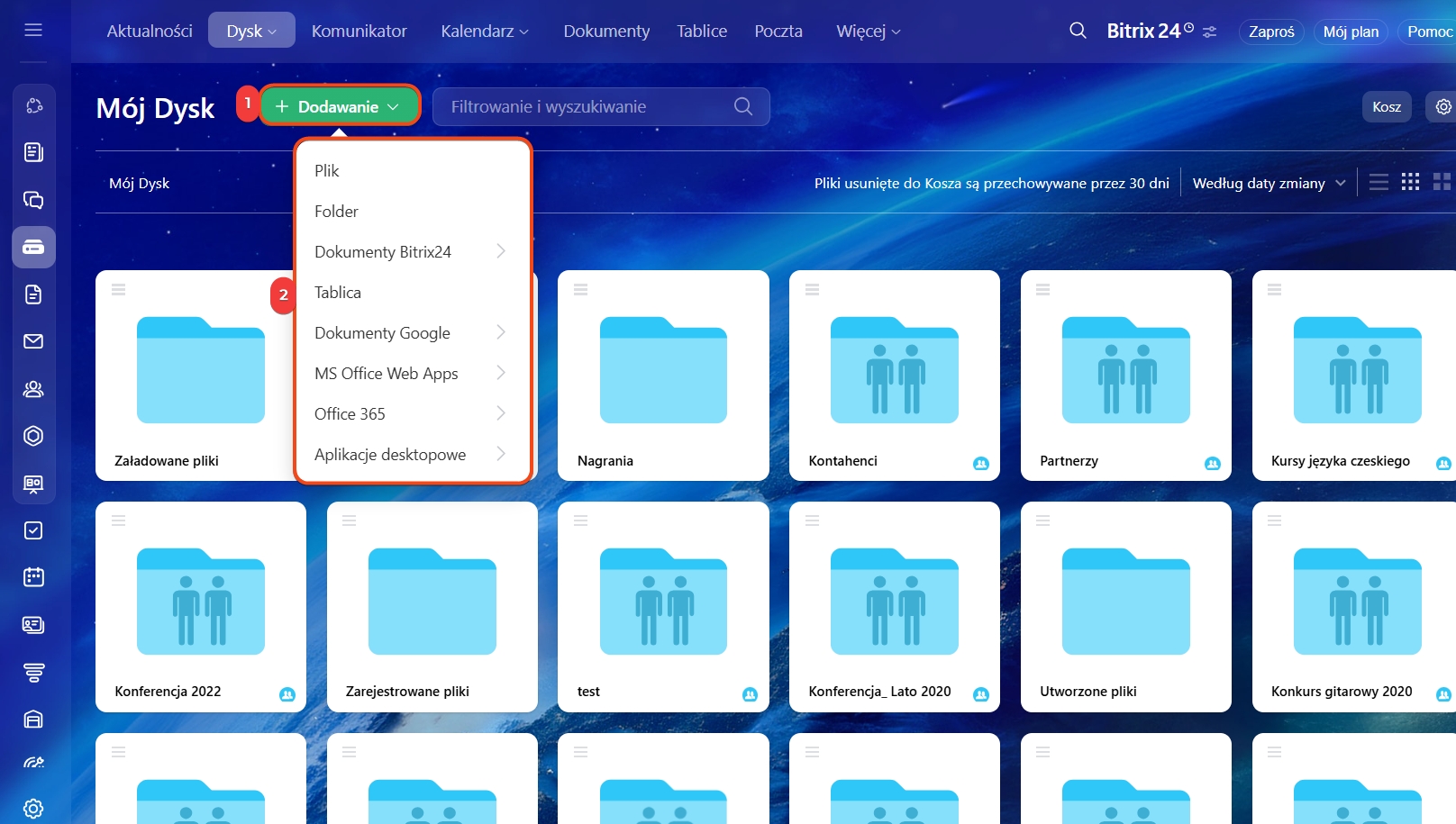Click the sidebar settings gear at bottom
Image resolution: width=1456 pixels, height=824 pixels.
click(33, 808)
